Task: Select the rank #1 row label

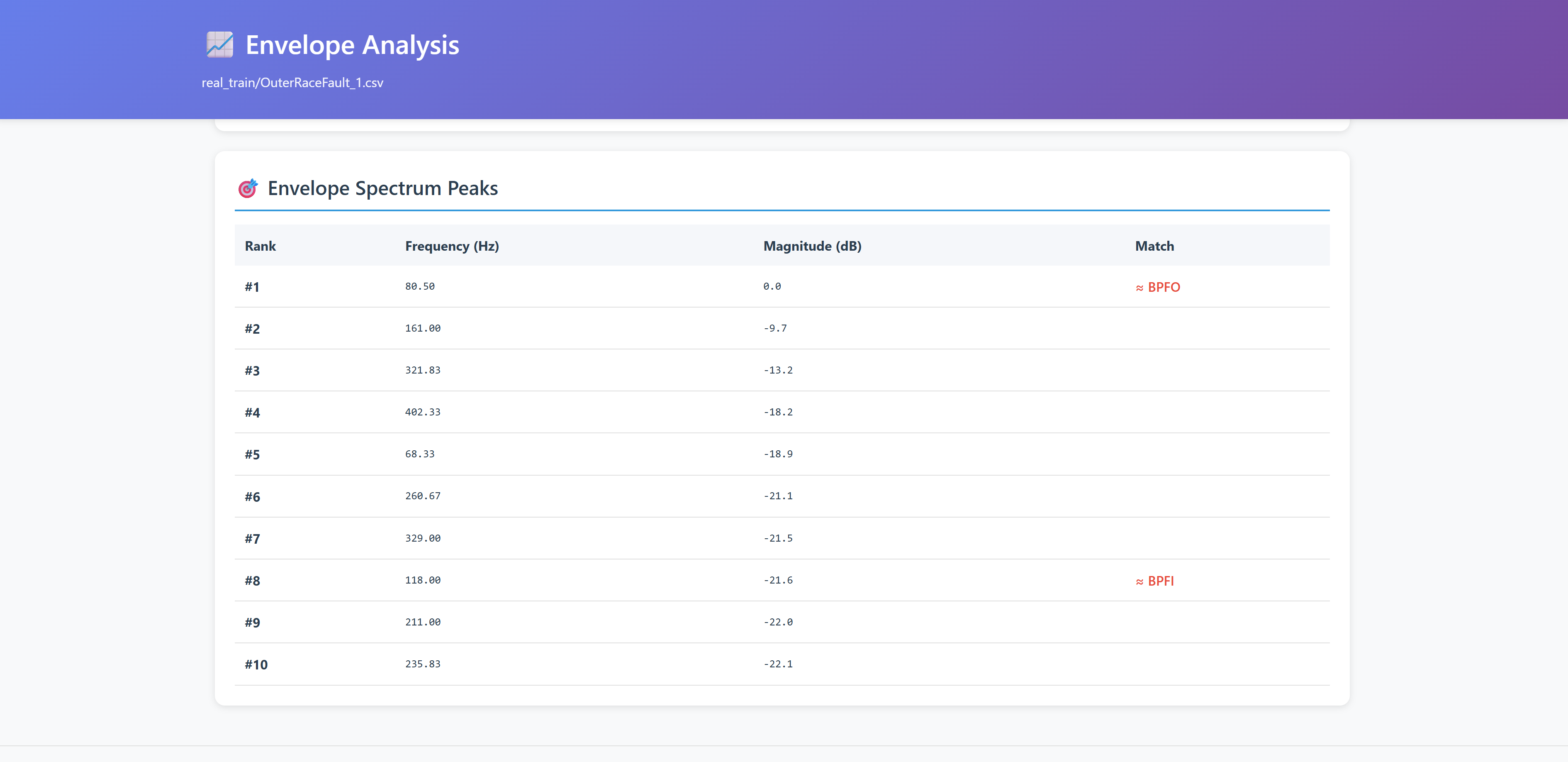Action: [252, 287]
